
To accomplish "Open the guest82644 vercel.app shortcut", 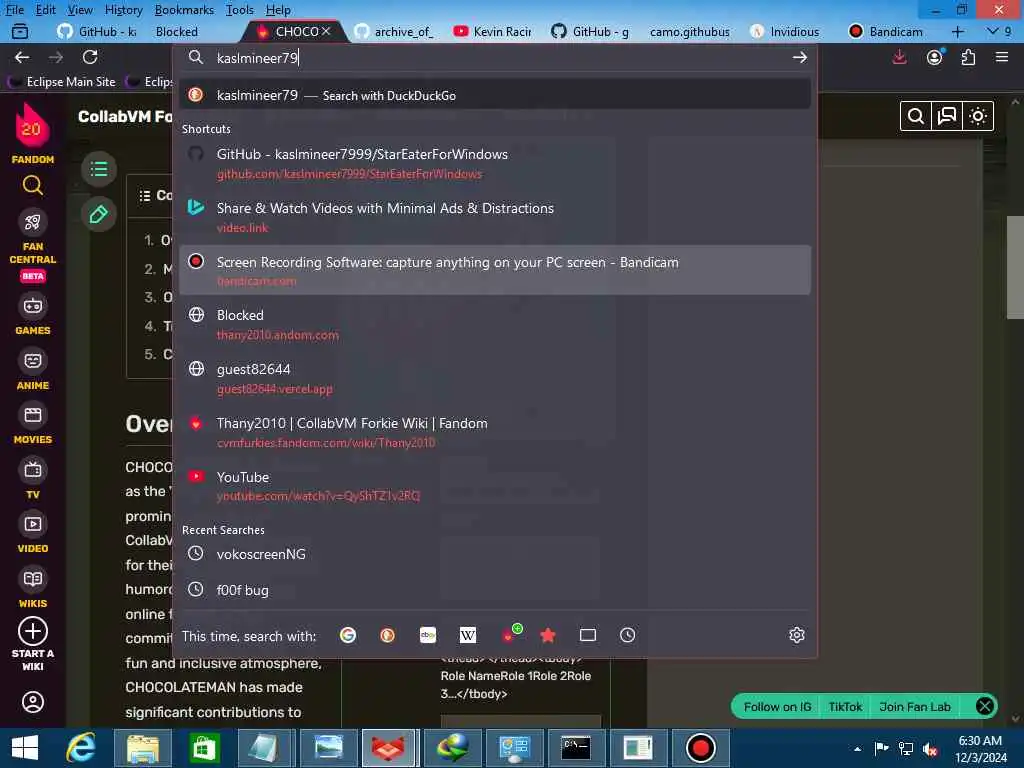I will (495, 378).
